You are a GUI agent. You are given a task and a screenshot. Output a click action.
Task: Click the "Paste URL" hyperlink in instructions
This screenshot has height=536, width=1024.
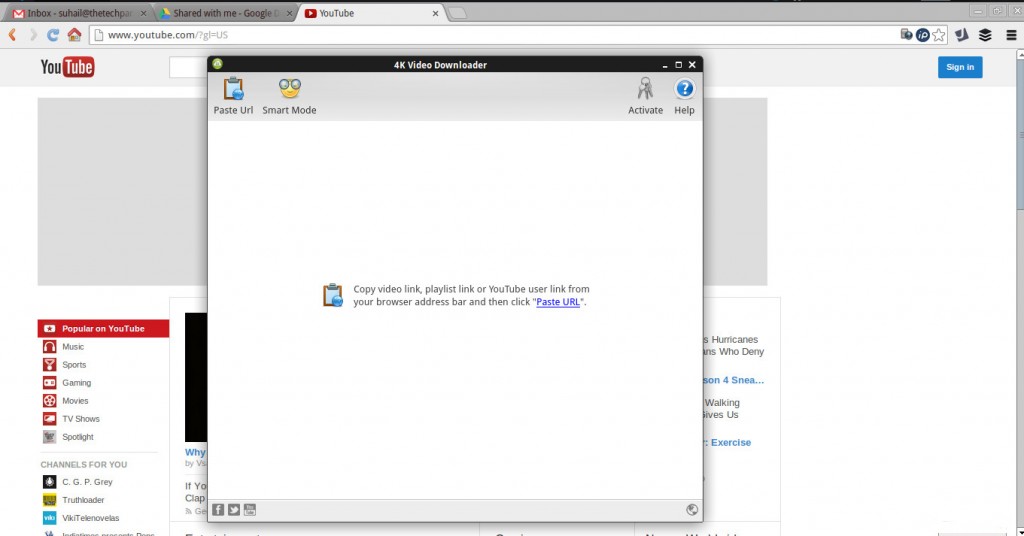click(x=558, y=302)
